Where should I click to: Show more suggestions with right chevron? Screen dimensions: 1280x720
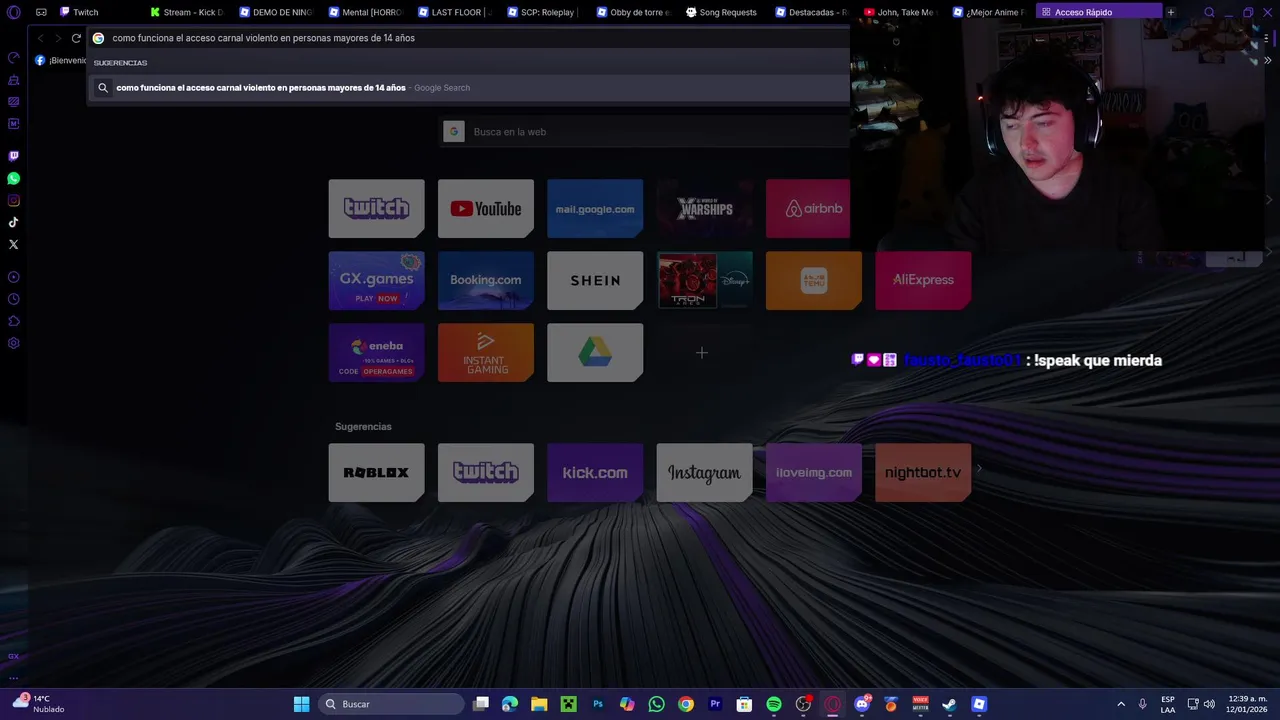tap(979, 468)
